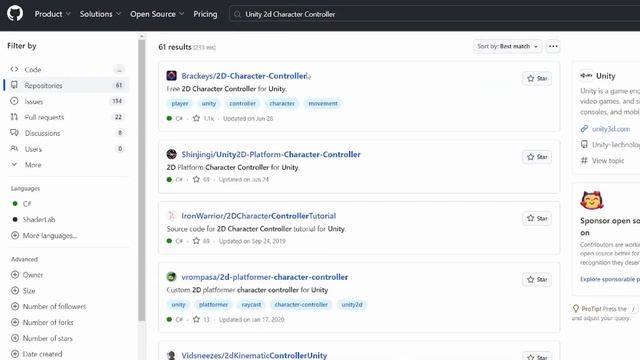Star the Shinjingi Unity2D-Platform repo

537,157
